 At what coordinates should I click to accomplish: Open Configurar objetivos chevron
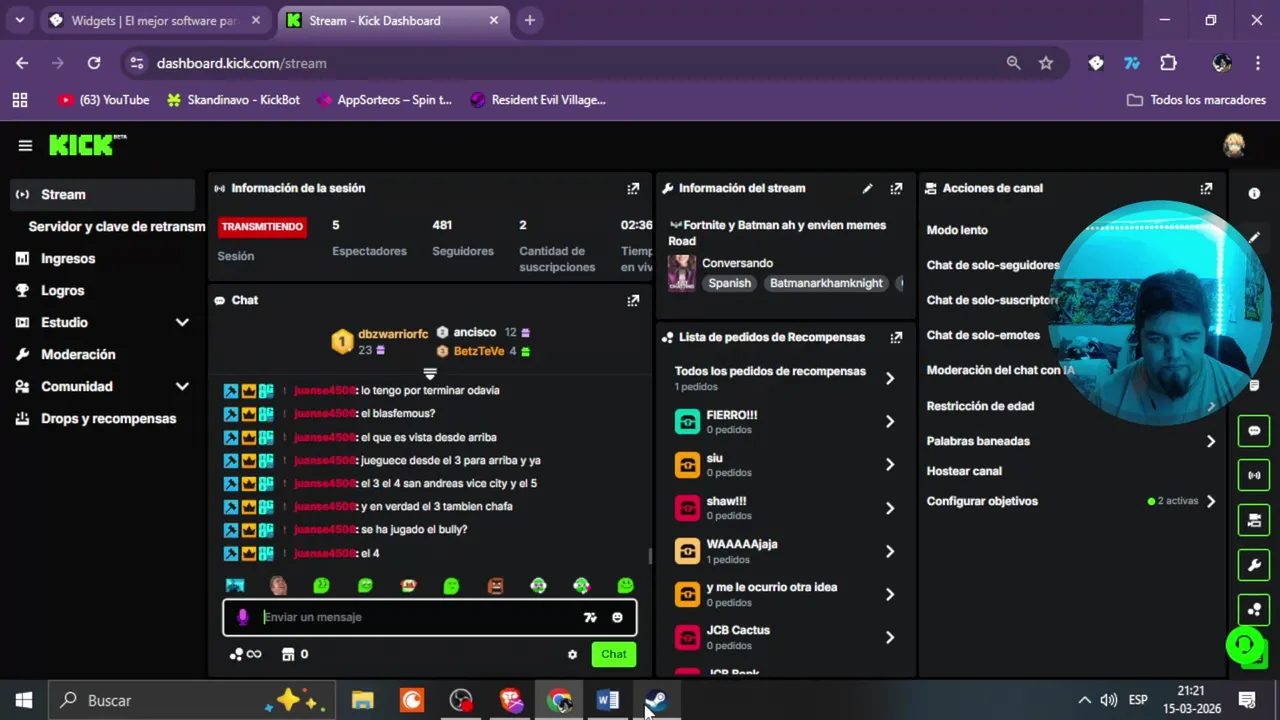[1211, 501]
